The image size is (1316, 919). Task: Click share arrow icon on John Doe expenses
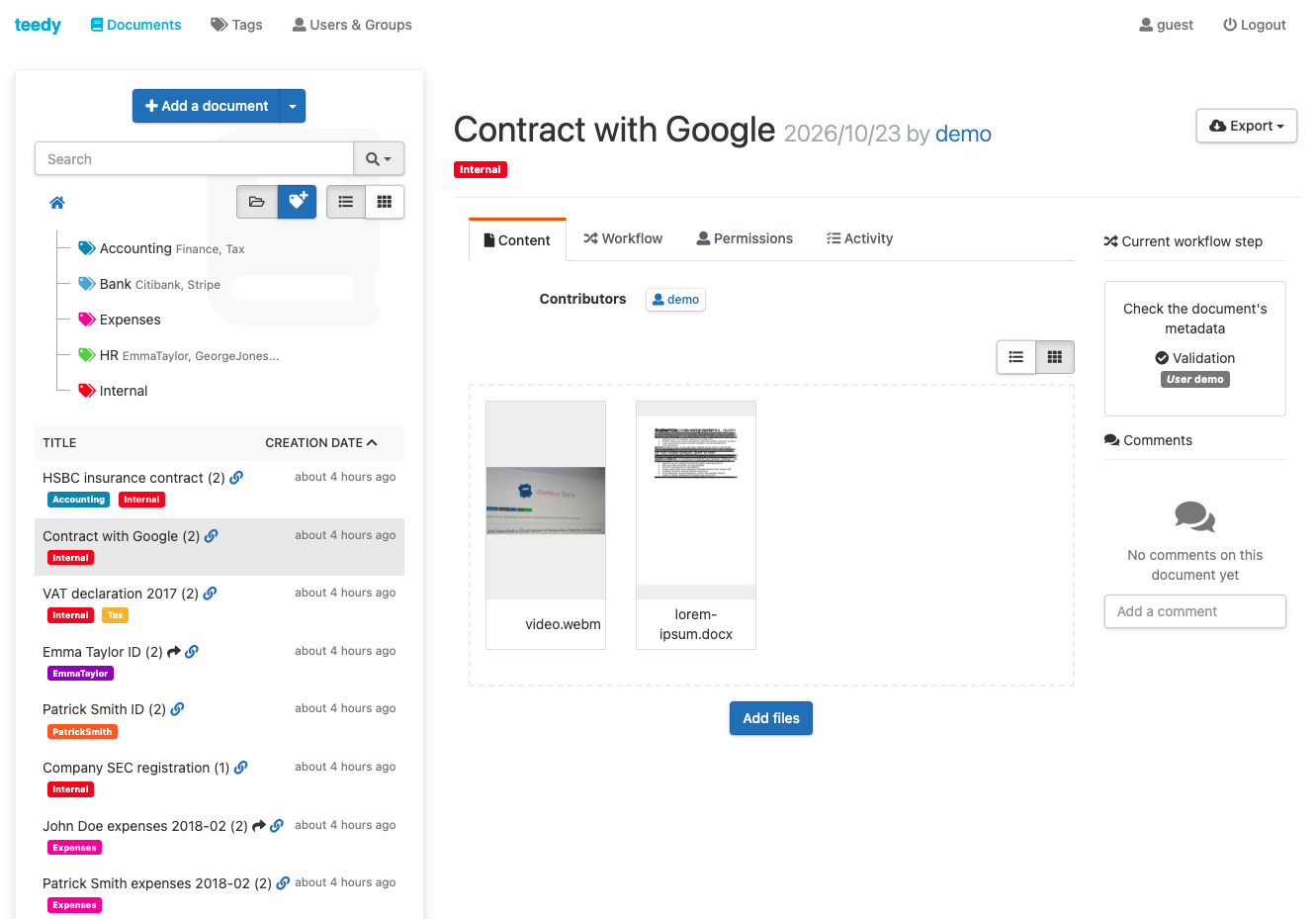pyautogui.click(x=259, y=826)
